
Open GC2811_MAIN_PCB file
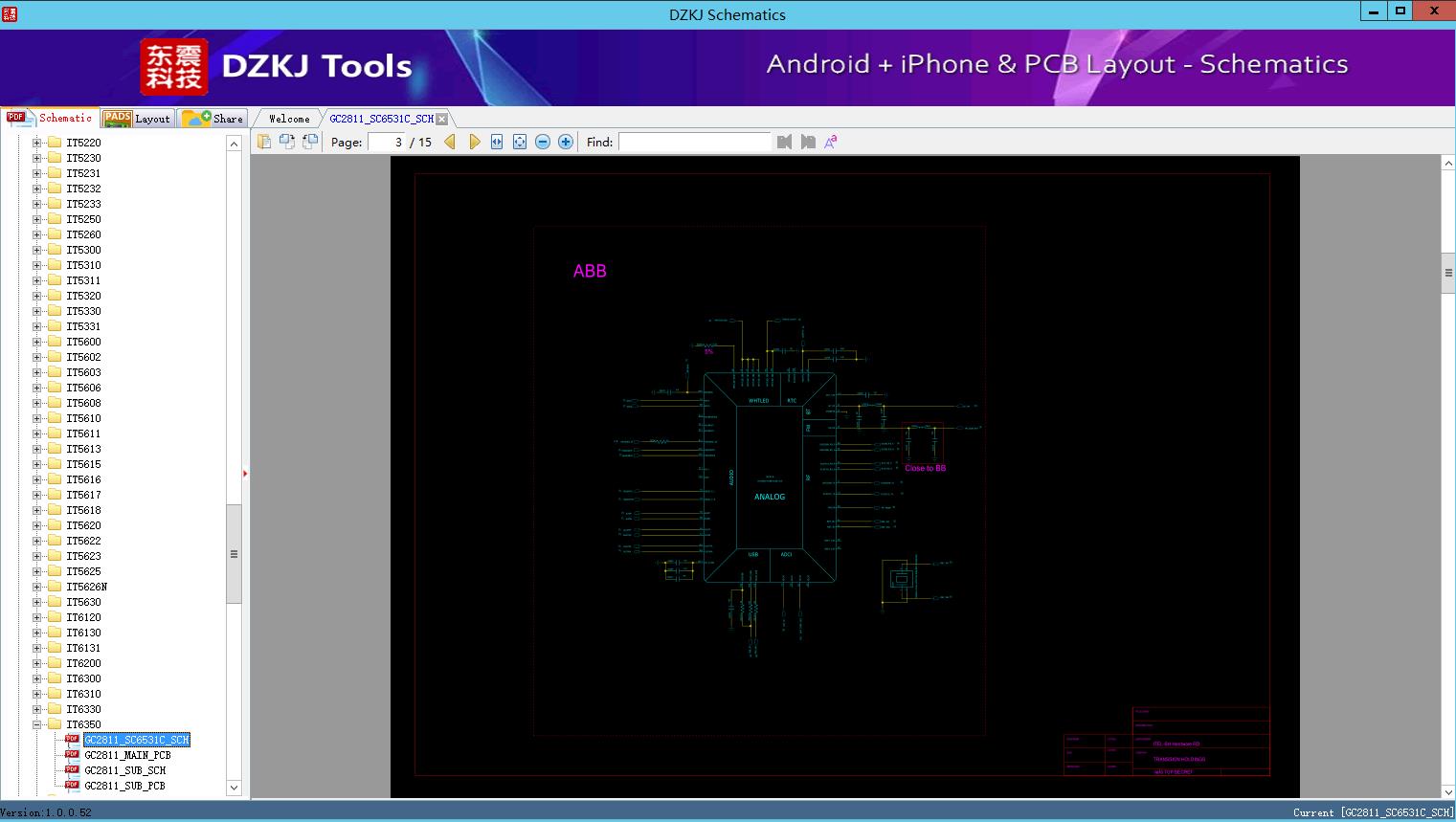click(x=127, y=755)
